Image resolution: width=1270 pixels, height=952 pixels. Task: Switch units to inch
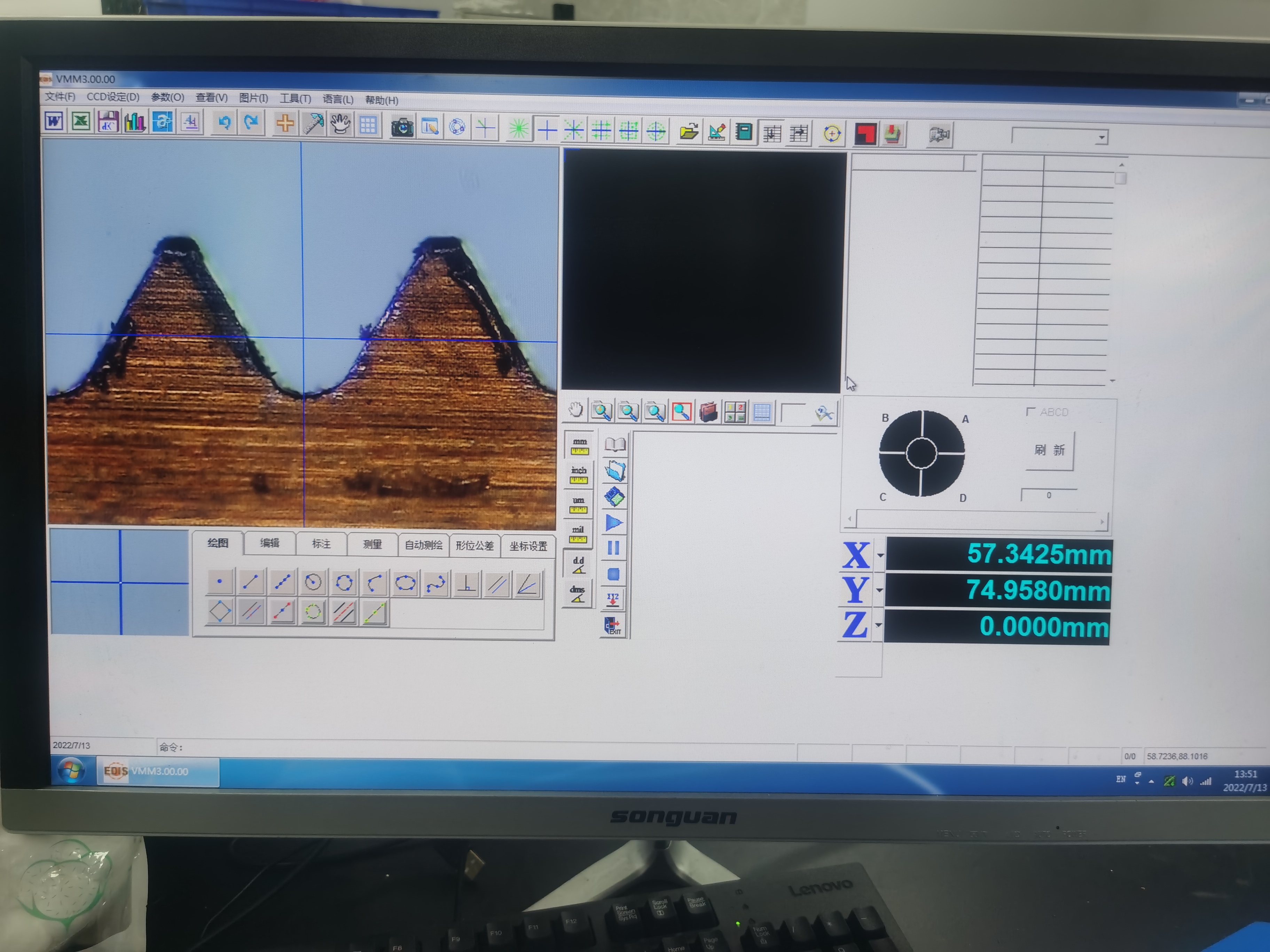tap(579, 475)
